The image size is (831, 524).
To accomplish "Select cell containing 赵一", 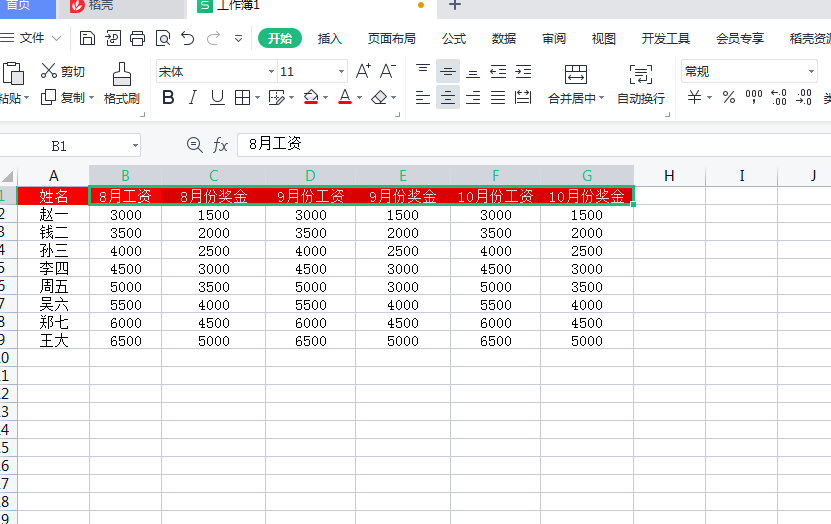I will point(54,215).
